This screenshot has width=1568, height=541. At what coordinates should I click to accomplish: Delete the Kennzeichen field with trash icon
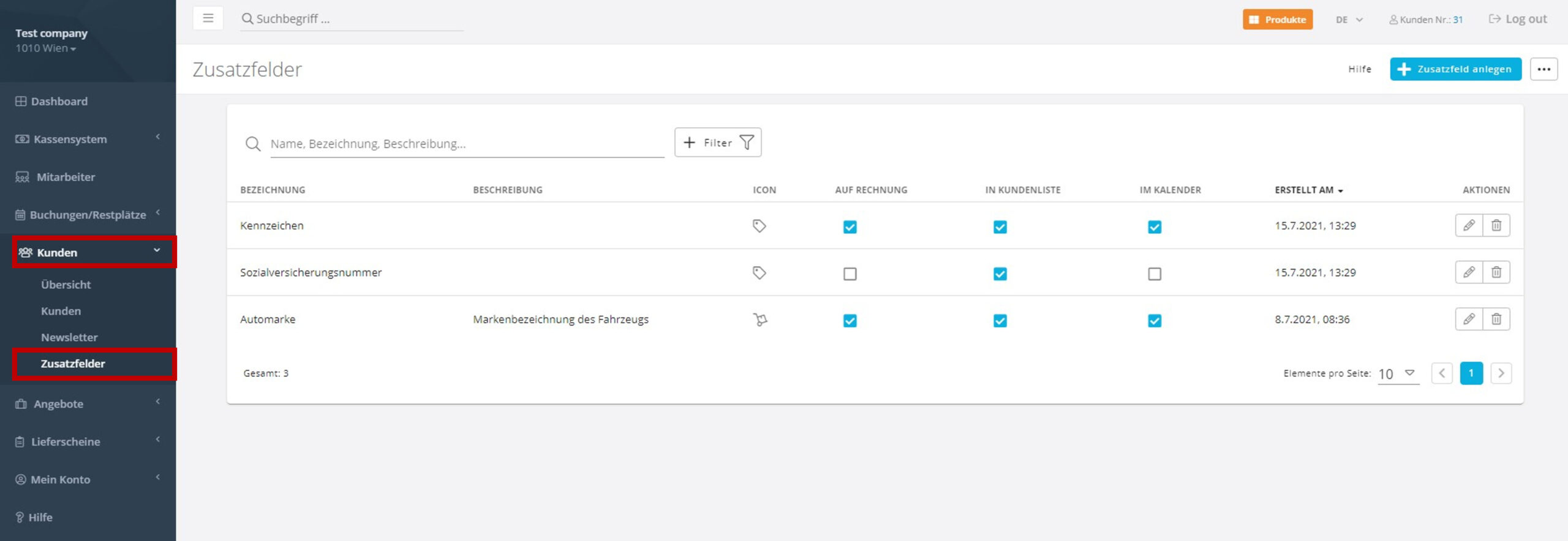(x=1496, y=225)
